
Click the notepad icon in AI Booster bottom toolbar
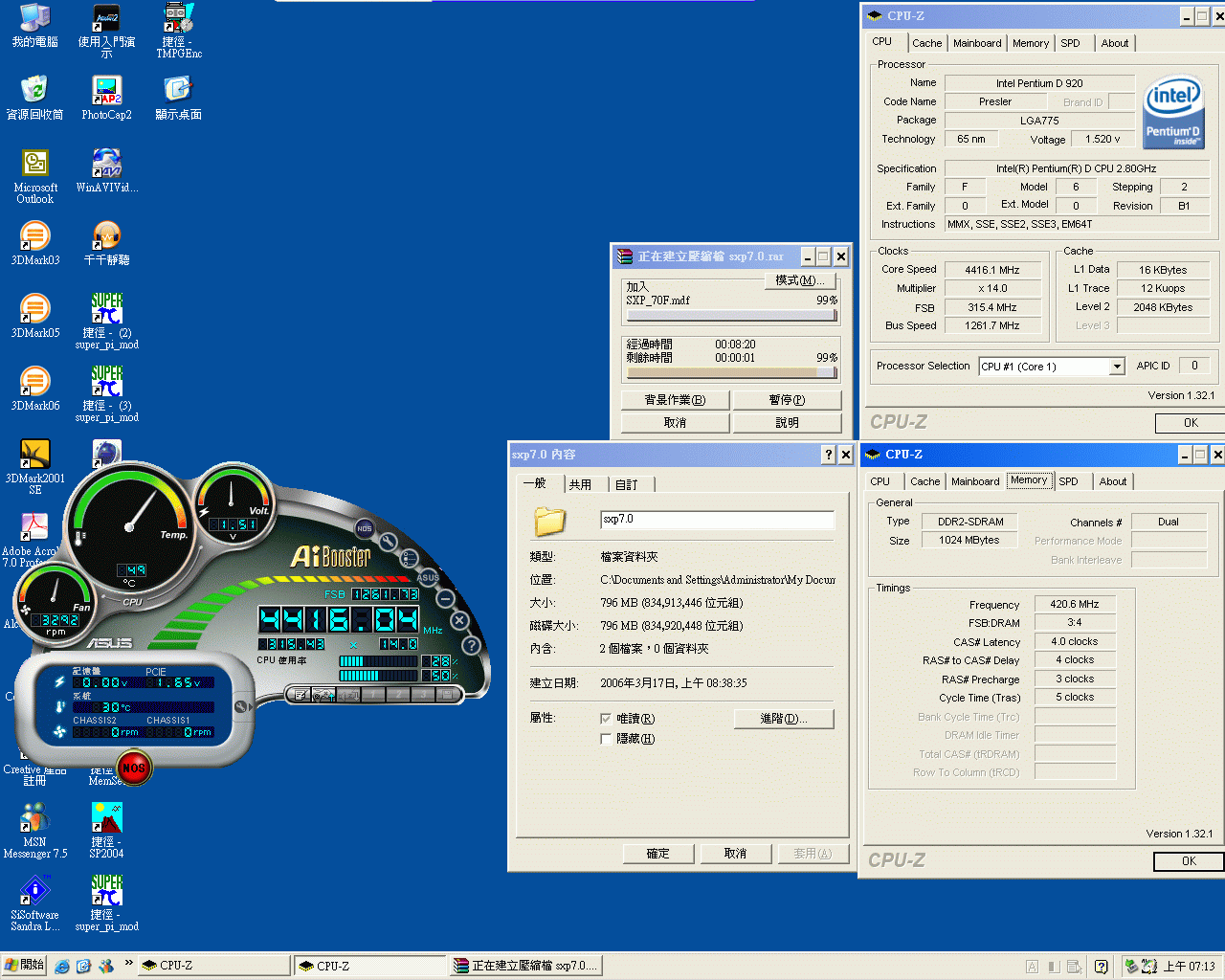(x=301, y=695)
